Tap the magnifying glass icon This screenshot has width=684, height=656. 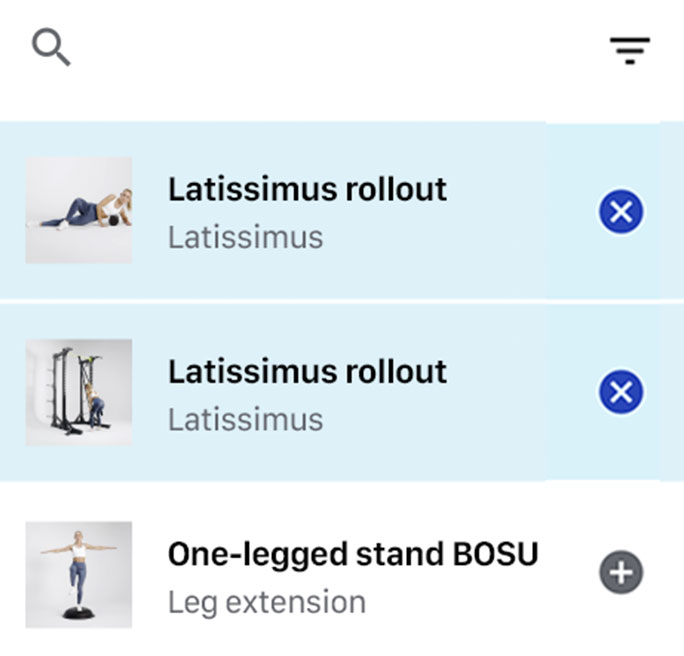coord(50,47)
